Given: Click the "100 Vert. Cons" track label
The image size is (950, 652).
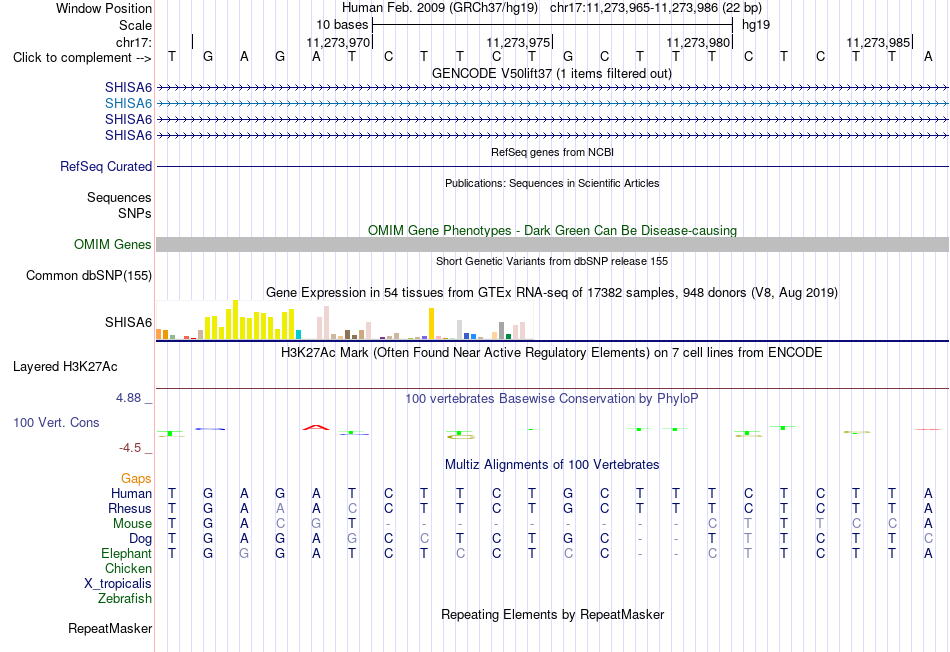Looking at the screenshot, I should [56, 422].
